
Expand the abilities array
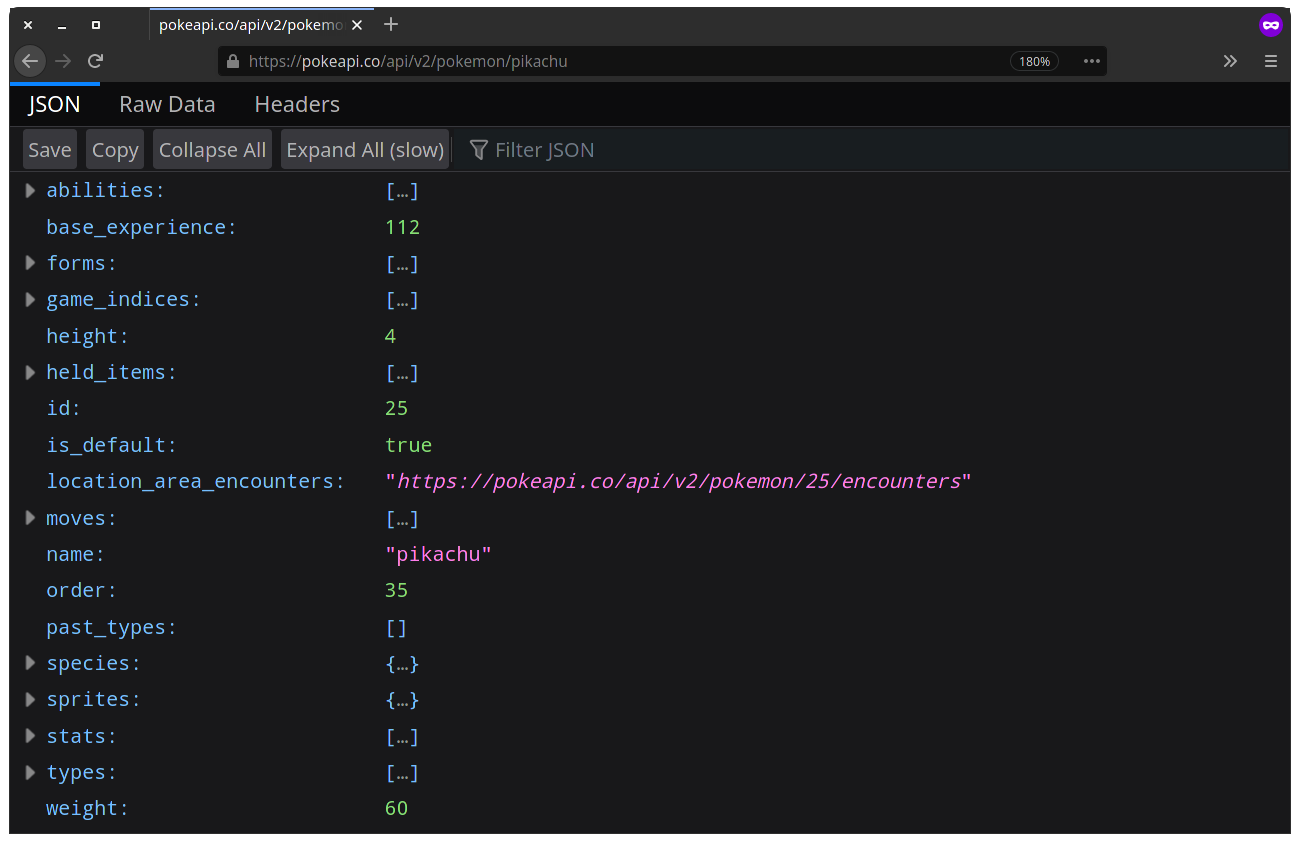[30, 190]
